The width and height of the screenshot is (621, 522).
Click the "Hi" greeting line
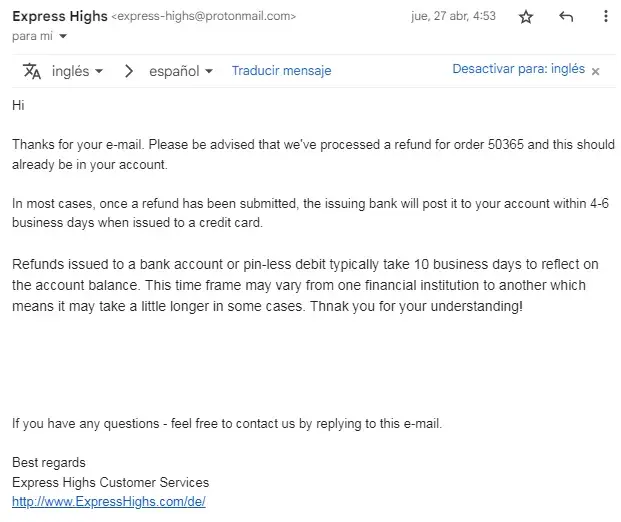point(18,105)
